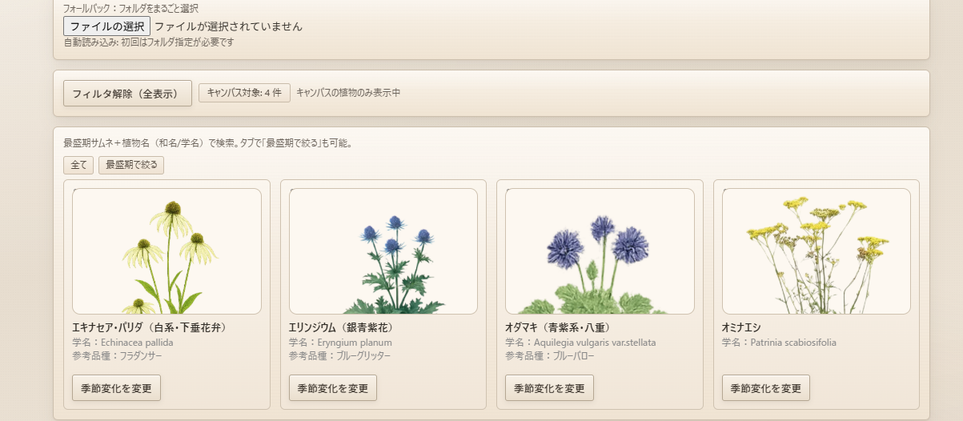Open the Patrinia scabiosifolia thumbnail
The width and height of the screenshot is (963, 421).
pyautogui.click(x=816, y=251)
